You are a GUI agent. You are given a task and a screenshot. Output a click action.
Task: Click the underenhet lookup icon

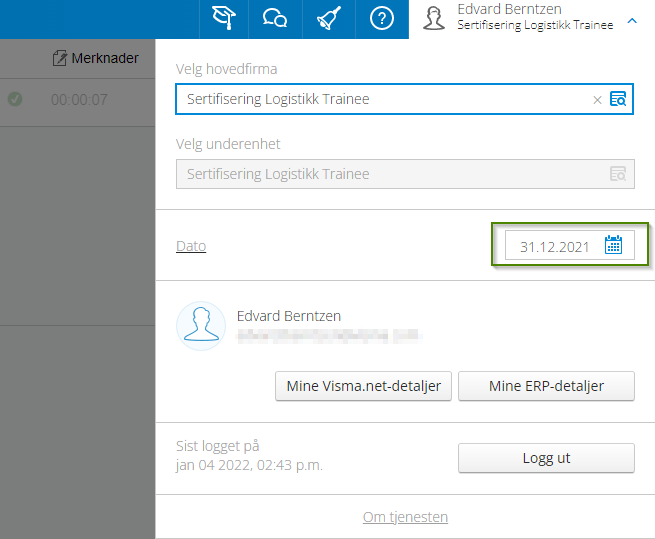618,174
